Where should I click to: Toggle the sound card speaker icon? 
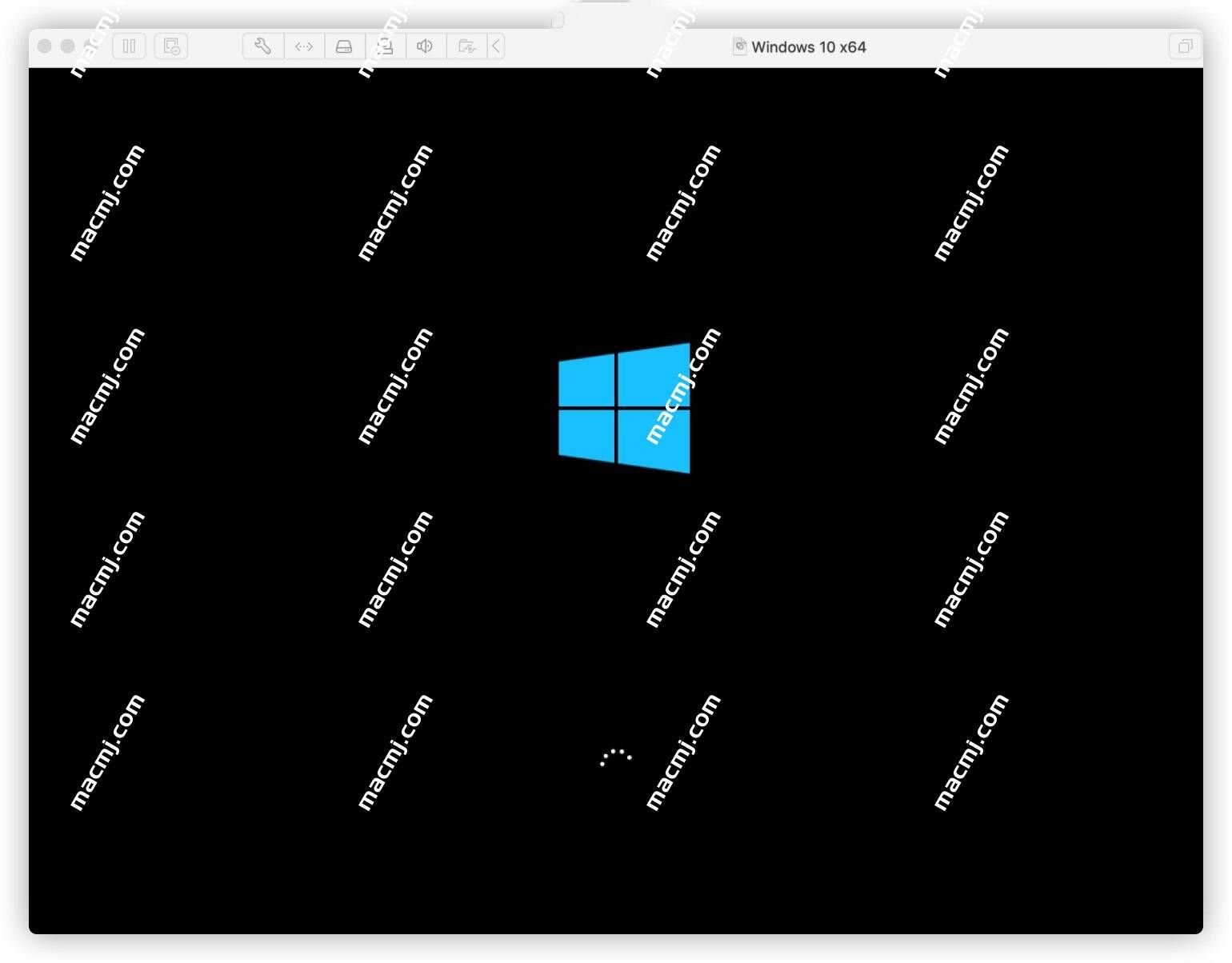pyautogui.click(x=426, y=46)
